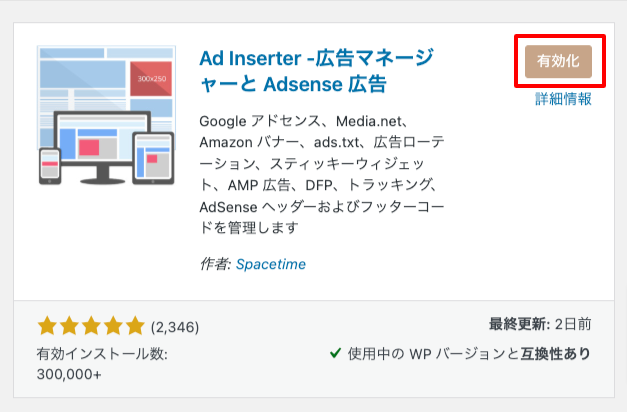This screenshot has height=412, width=627.
Task: Visit the Spacetime author link
Action: coord(271,264)
